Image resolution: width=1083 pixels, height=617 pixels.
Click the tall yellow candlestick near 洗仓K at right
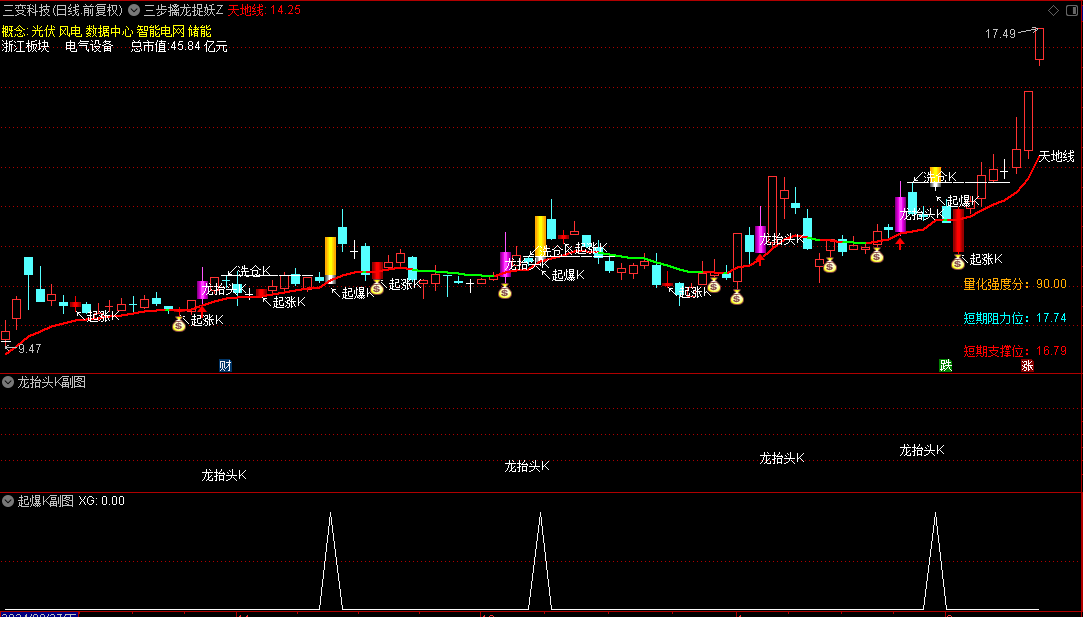coord(936,176)
